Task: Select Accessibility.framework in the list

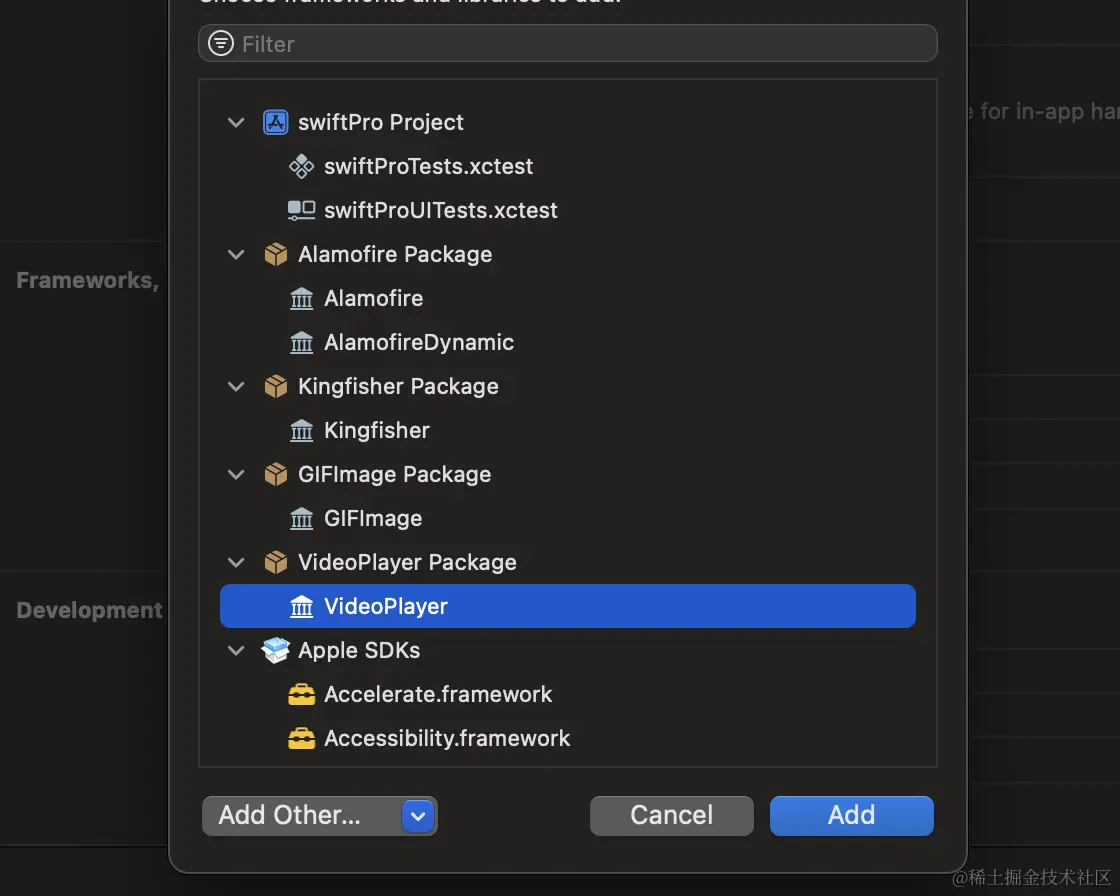Action: tap(447, 738)
